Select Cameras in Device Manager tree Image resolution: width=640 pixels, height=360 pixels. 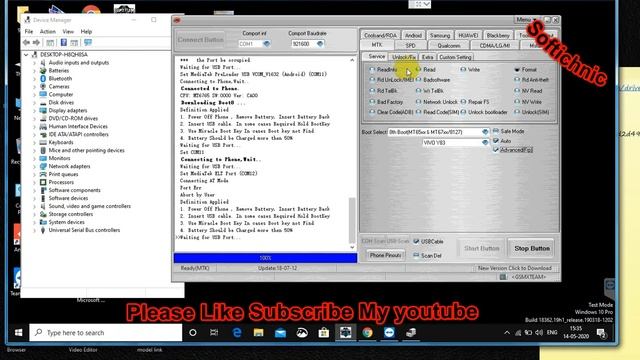point(59,87)
